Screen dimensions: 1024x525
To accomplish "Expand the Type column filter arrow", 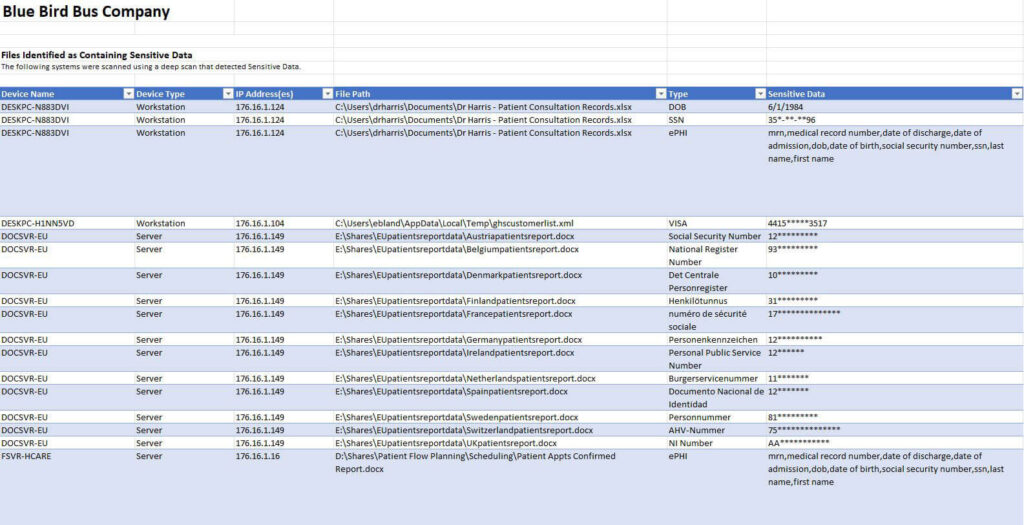I will pyautogui.click(x=760, y=94).
